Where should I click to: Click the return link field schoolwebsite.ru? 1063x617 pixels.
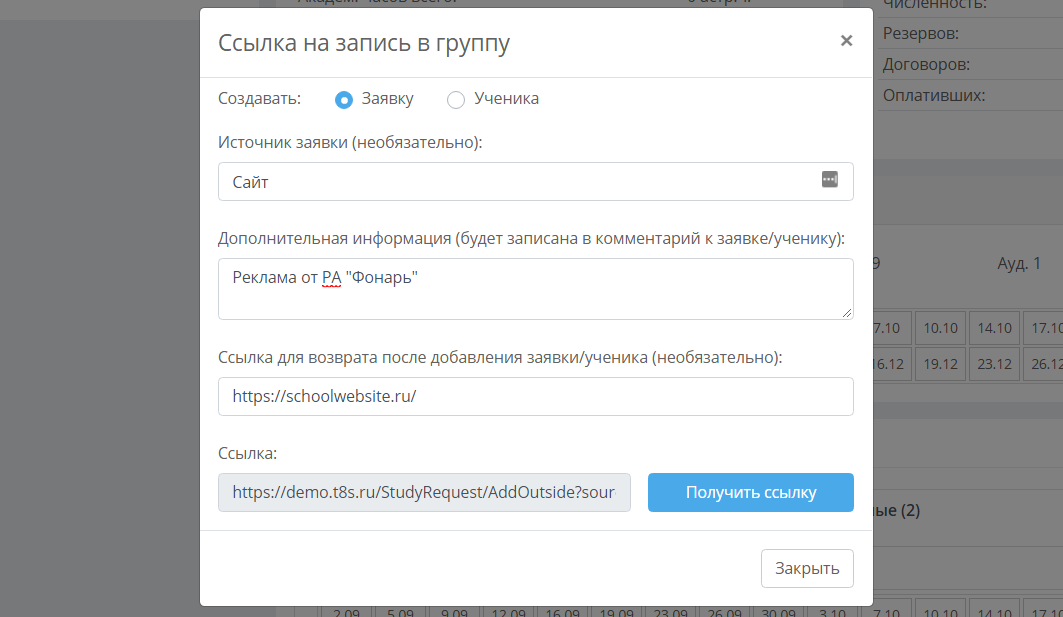coord(536,397)
